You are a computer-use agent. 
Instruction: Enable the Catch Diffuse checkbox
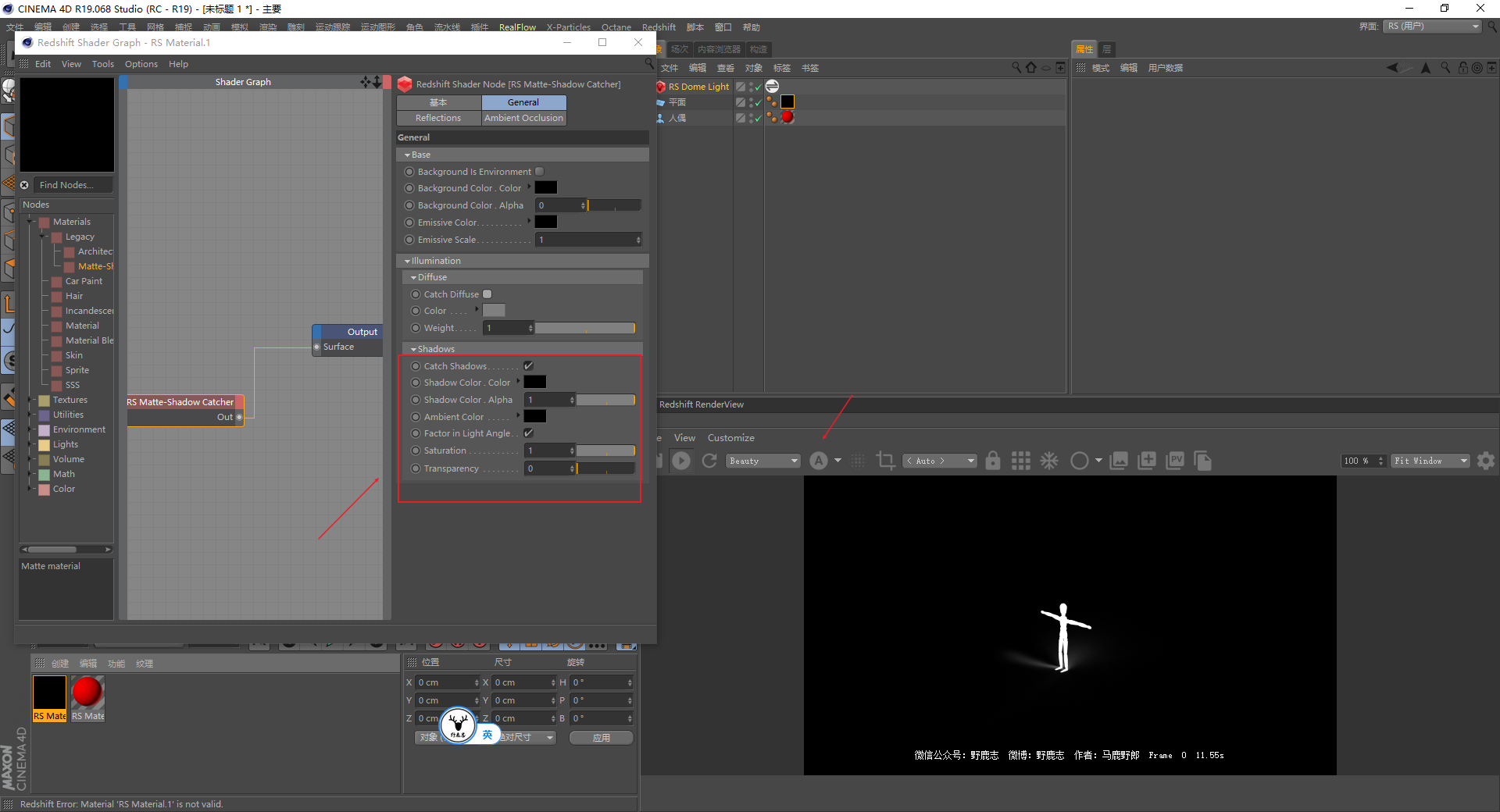(487, 294)
